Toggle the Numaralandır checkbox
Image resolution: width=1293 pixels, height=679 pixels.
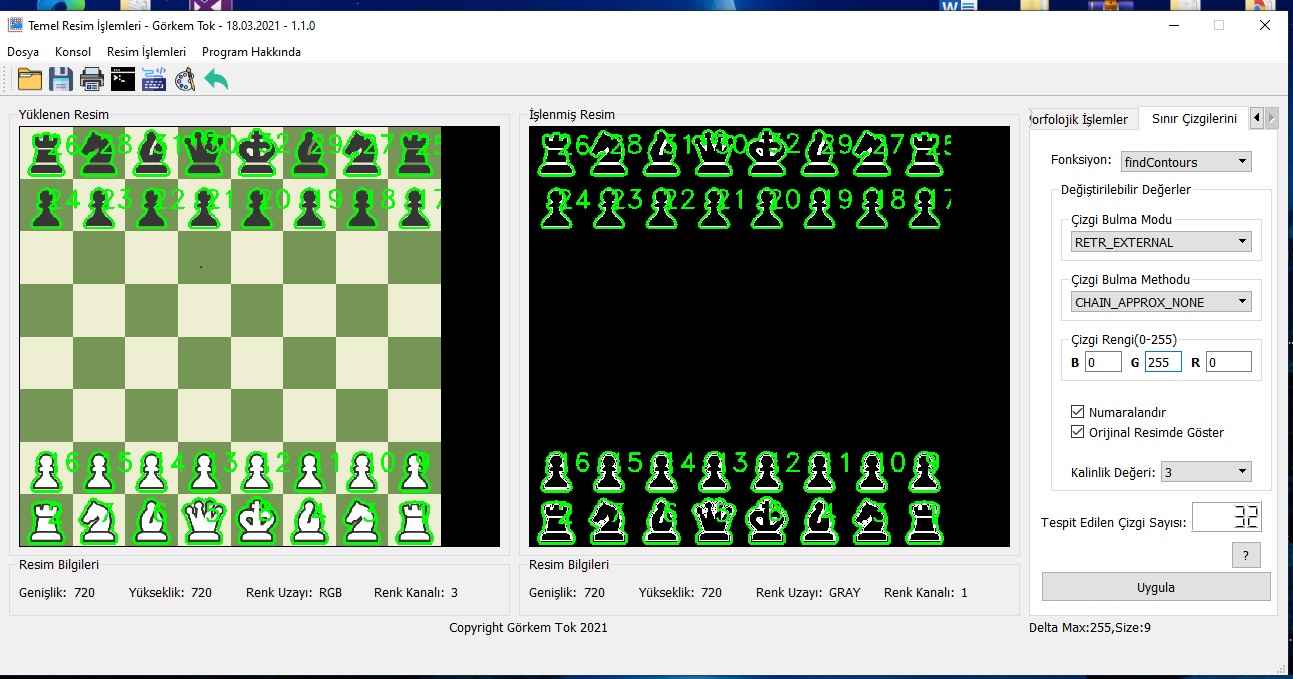point(1078,412)
